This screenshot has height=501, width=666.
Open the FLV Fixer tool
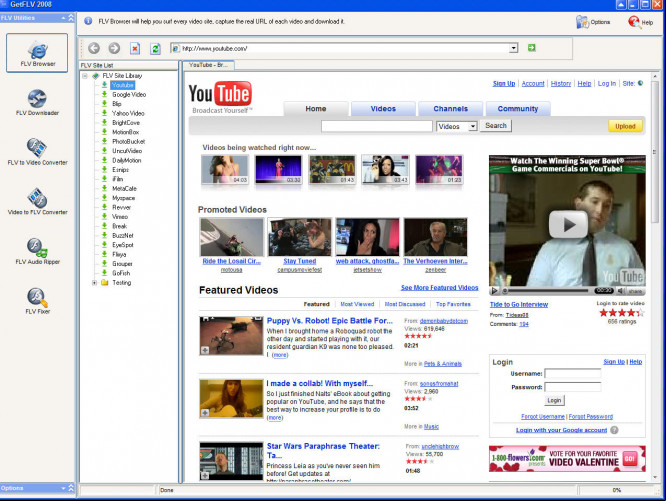pyautogui.click(x=37, y=301)
